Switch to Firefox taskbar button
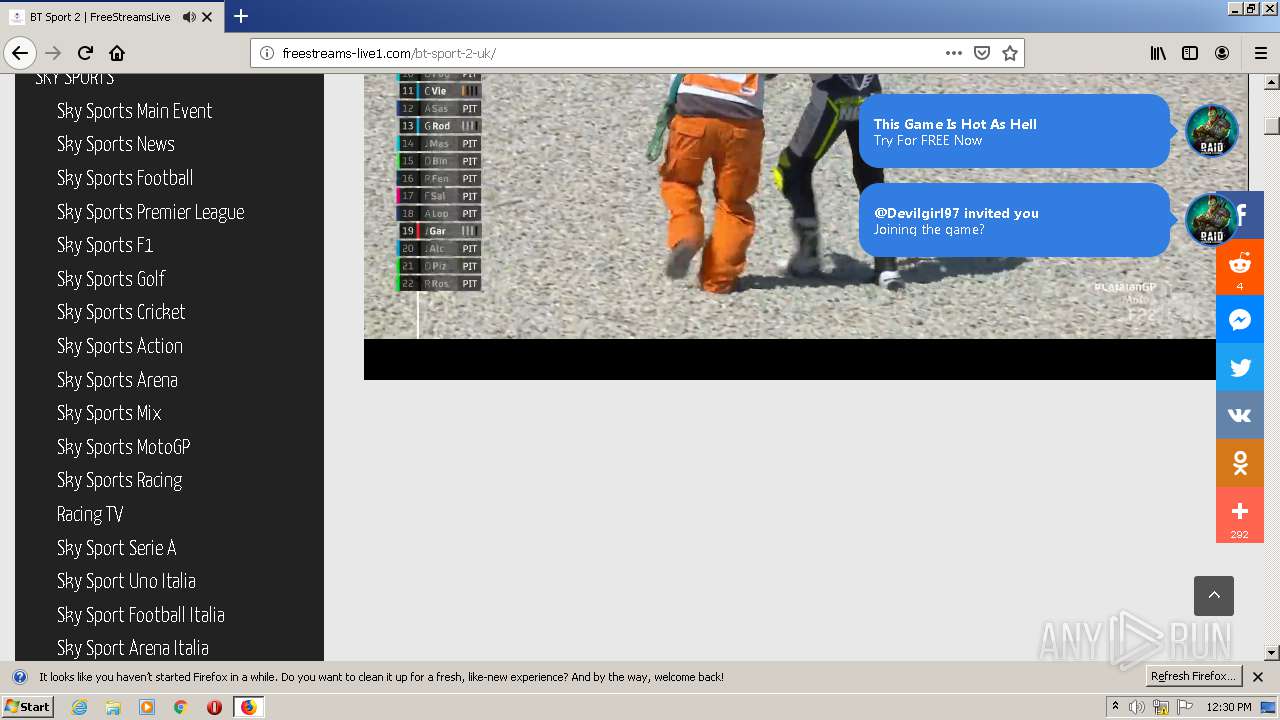Viewport: 1280px width, 720px height. 248,707
